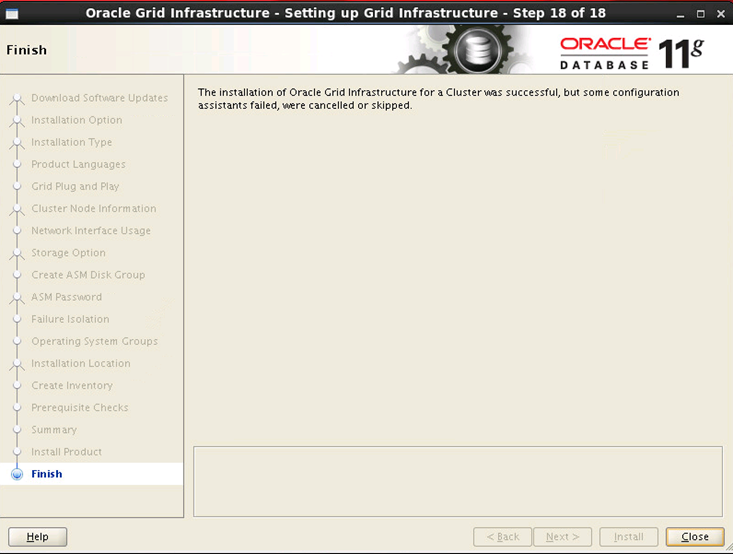Click the blue Finish step marker icon
This screenshot has width=733, height=554.
[x=17, y=474]
